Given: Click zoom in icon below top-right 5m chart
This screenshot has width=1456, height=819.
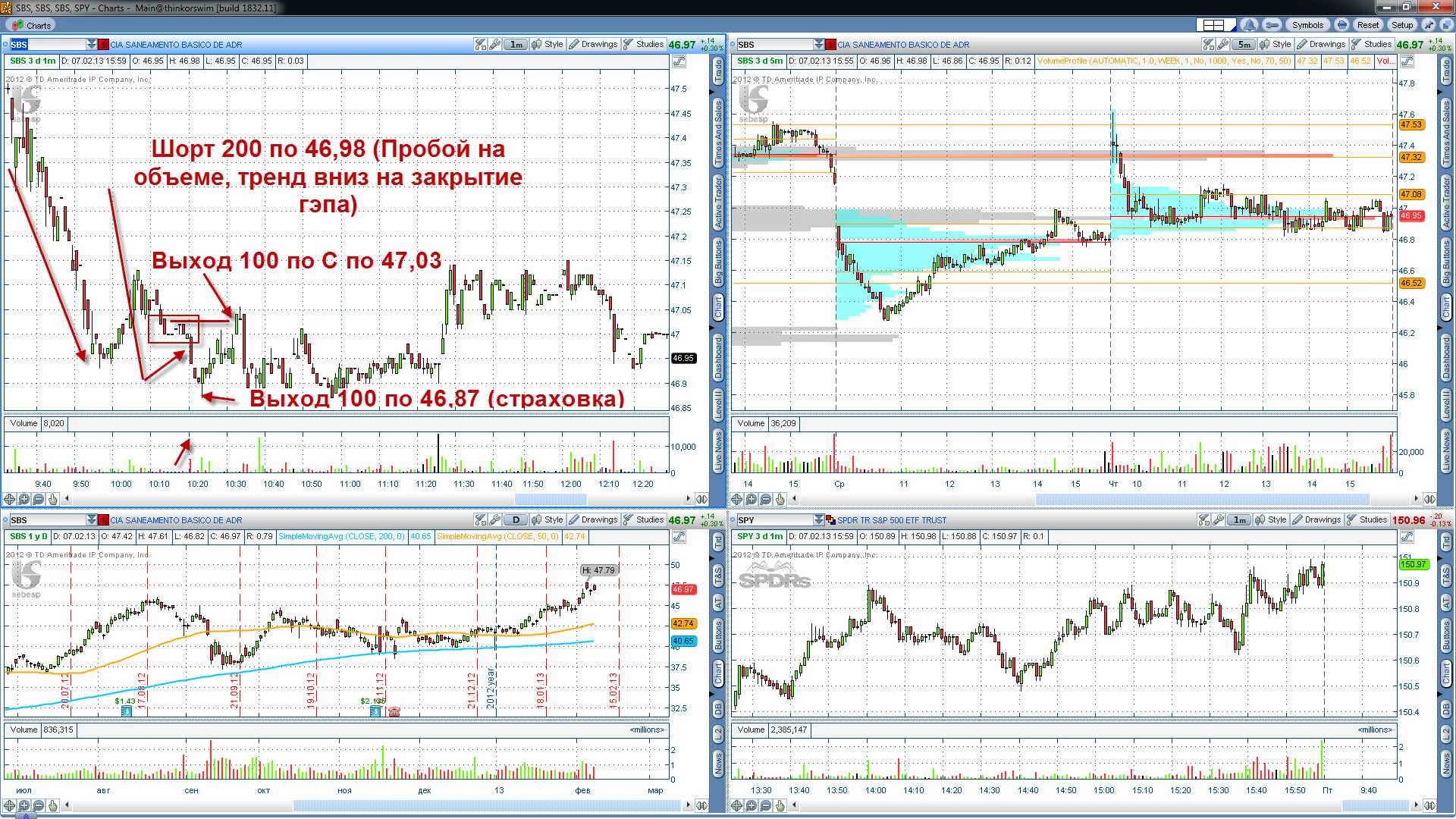Looking at the screenshot, I should 751,499.
